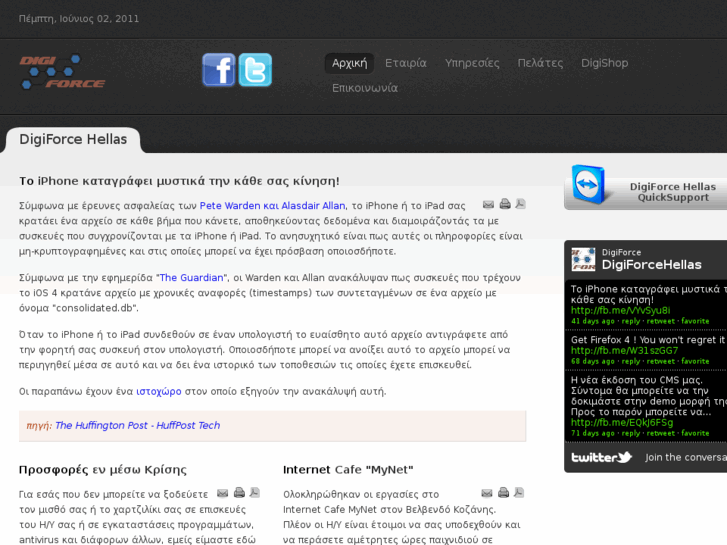Open the Επικοινωνία menu item
The width and height of the screenshot is (727, 545).
[365, 88]
